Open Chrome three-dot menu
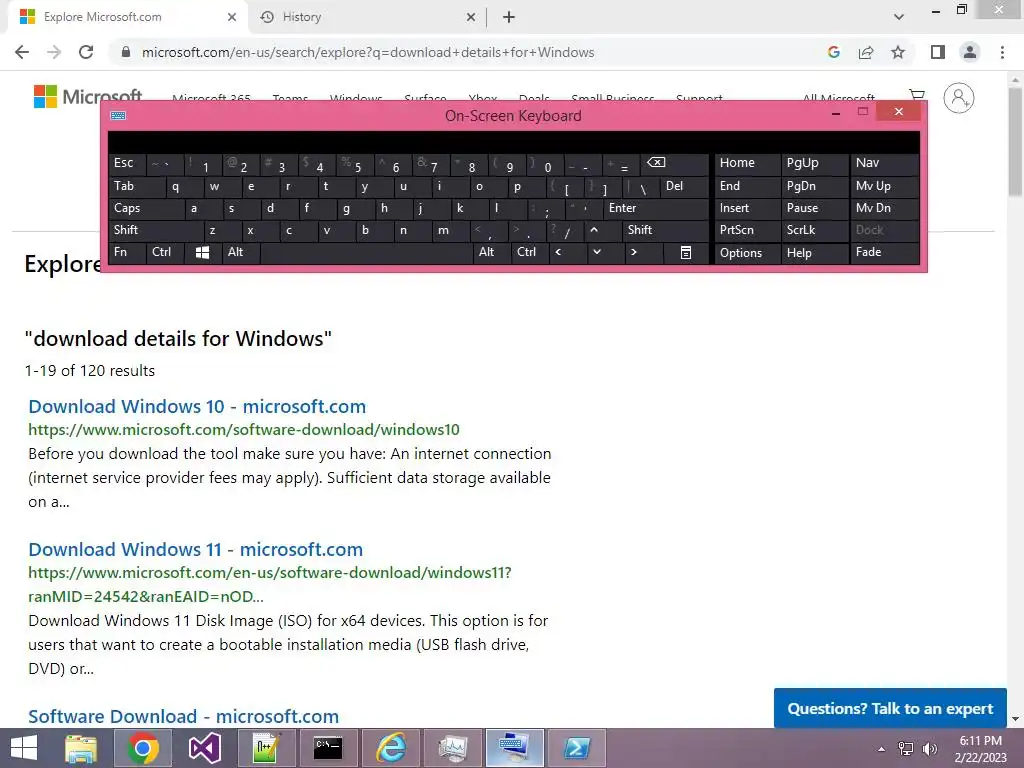 point(1002,52)
